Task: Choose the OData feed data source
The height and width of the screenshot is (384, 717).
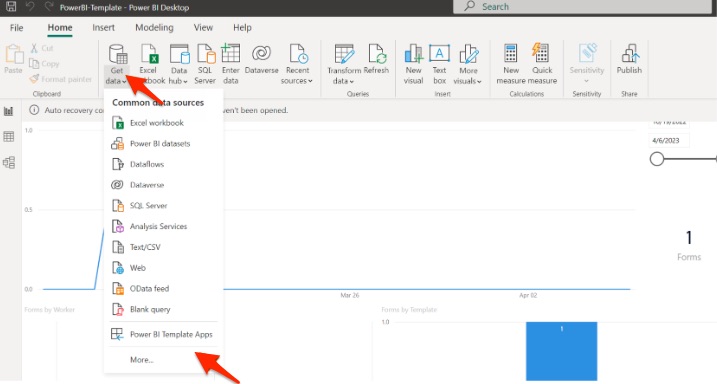Action: pyautogui.click(x=164, y=288)
